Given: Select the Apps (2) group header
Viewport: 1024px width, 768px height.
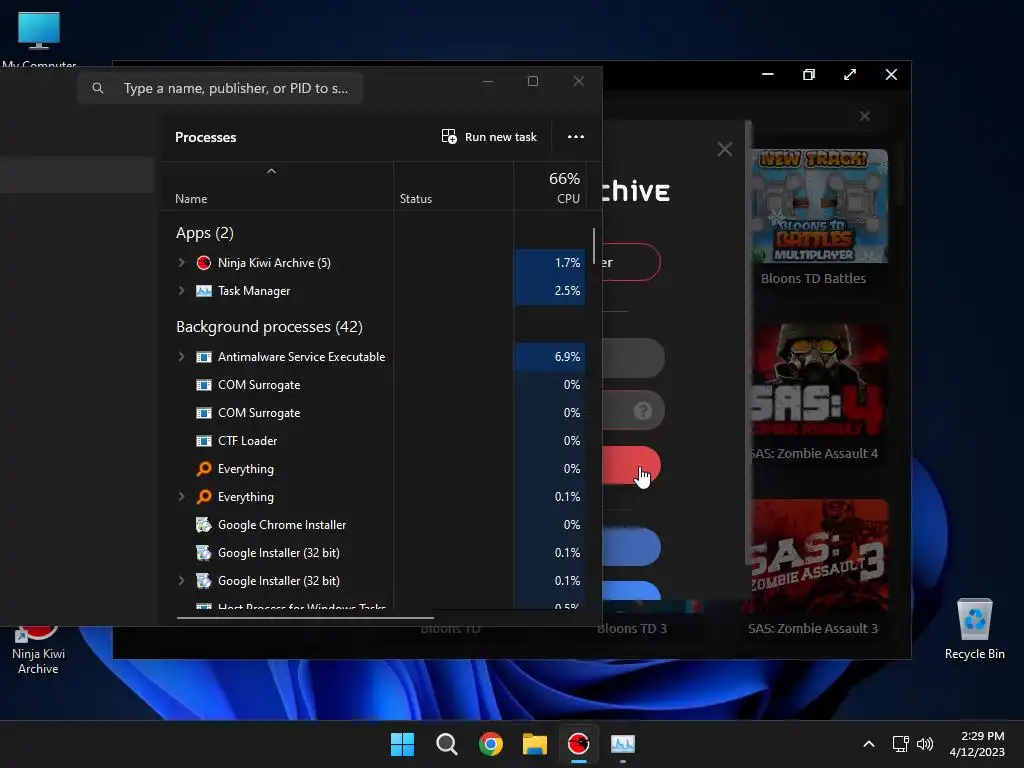Looking at the screenshot, I should coord(204,232).
